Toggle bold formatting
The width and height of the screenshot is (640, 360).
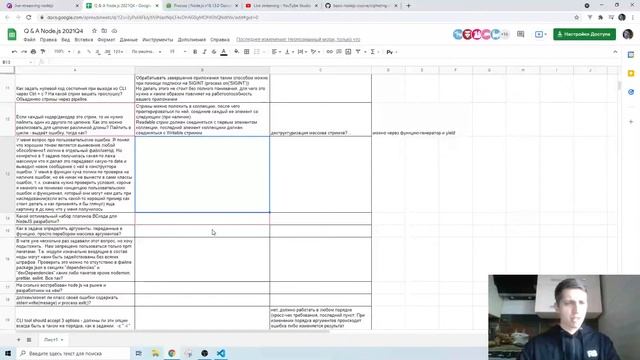[195, 52]
